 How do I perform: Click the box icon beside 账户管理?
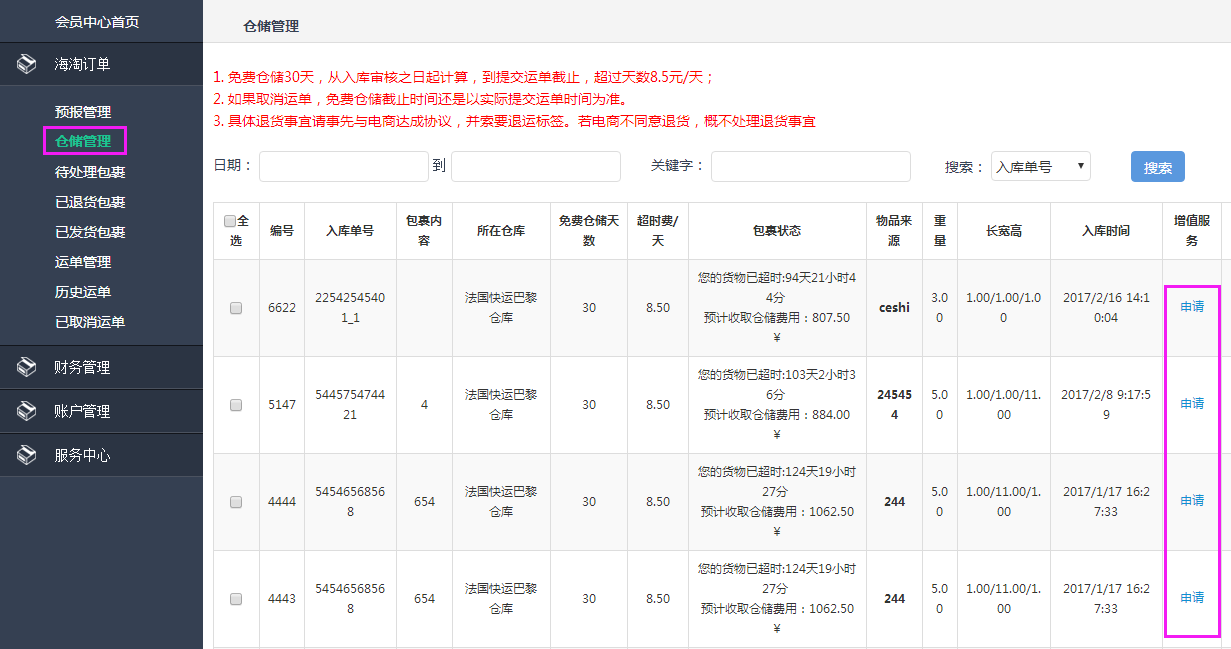pyautogui.click(x=27, y=411)
